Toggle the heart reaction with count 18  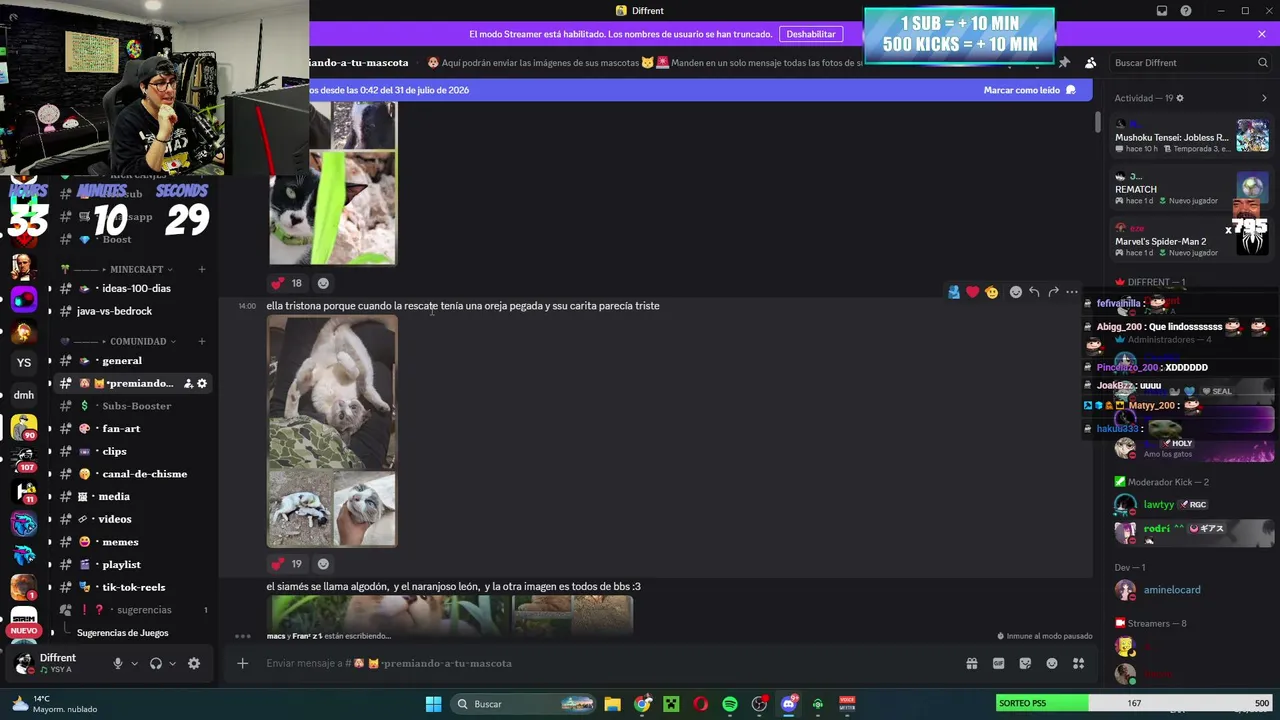pyautogui.click(x=287, y=283)
